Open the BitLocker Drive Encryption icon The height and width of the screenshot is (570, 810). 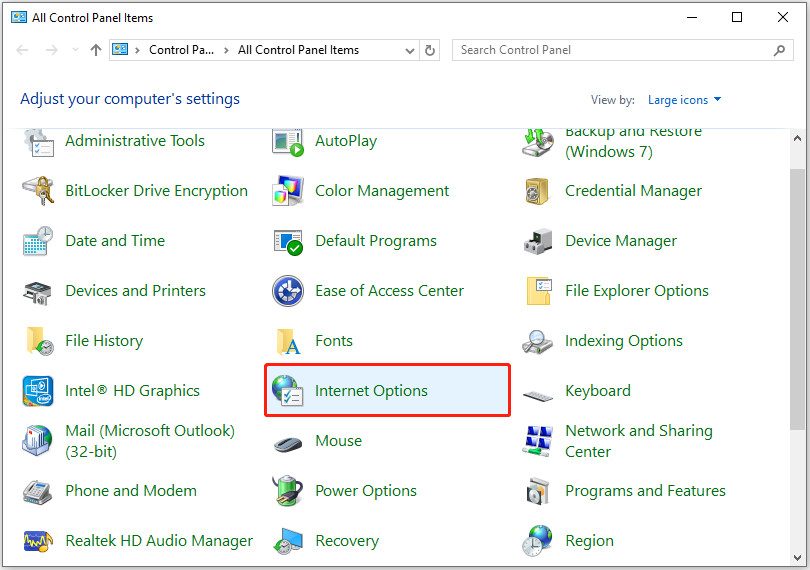[38, 191]
